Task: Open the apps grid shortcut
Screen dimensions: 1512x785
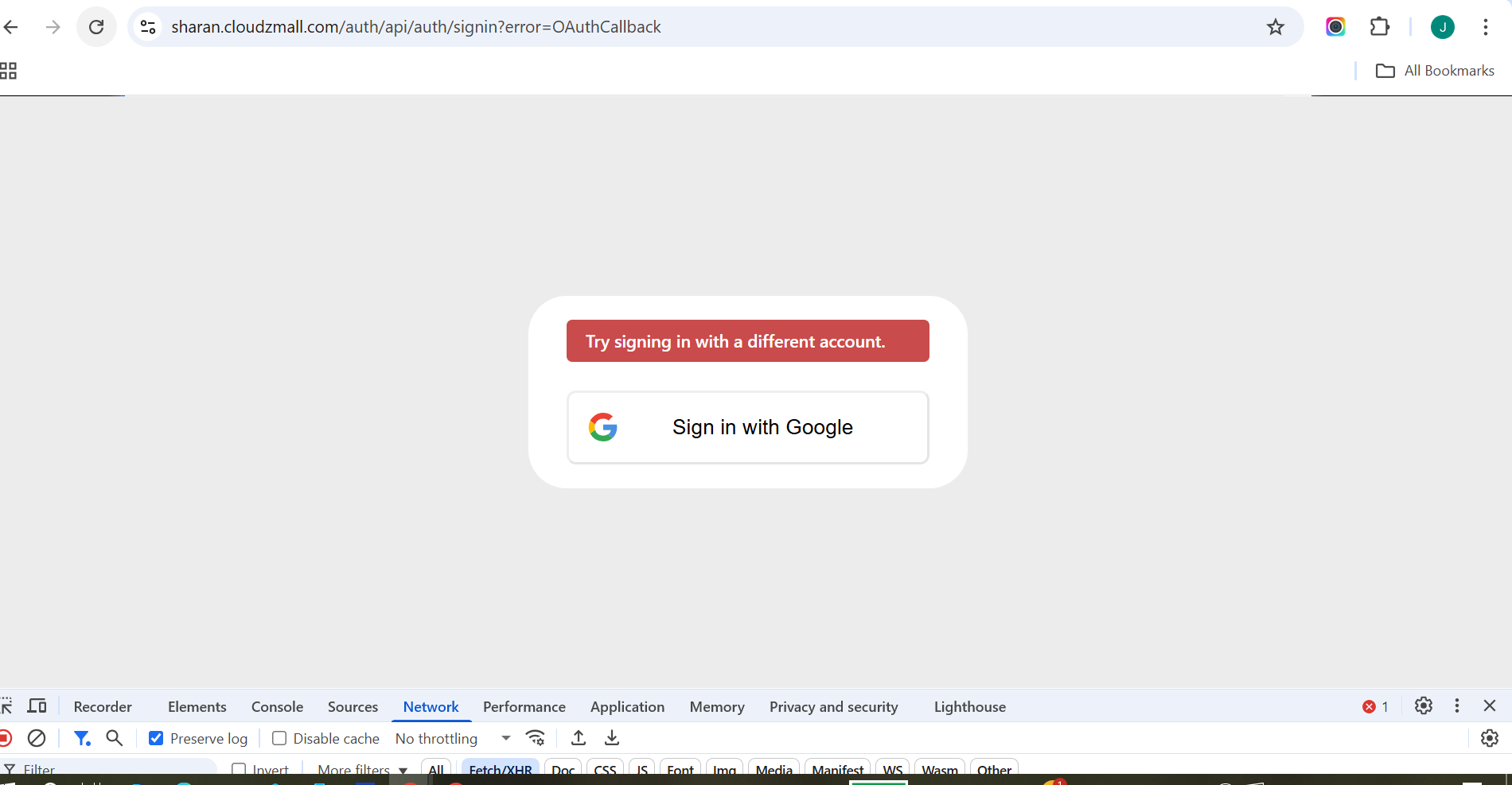Action: (8, 71)
